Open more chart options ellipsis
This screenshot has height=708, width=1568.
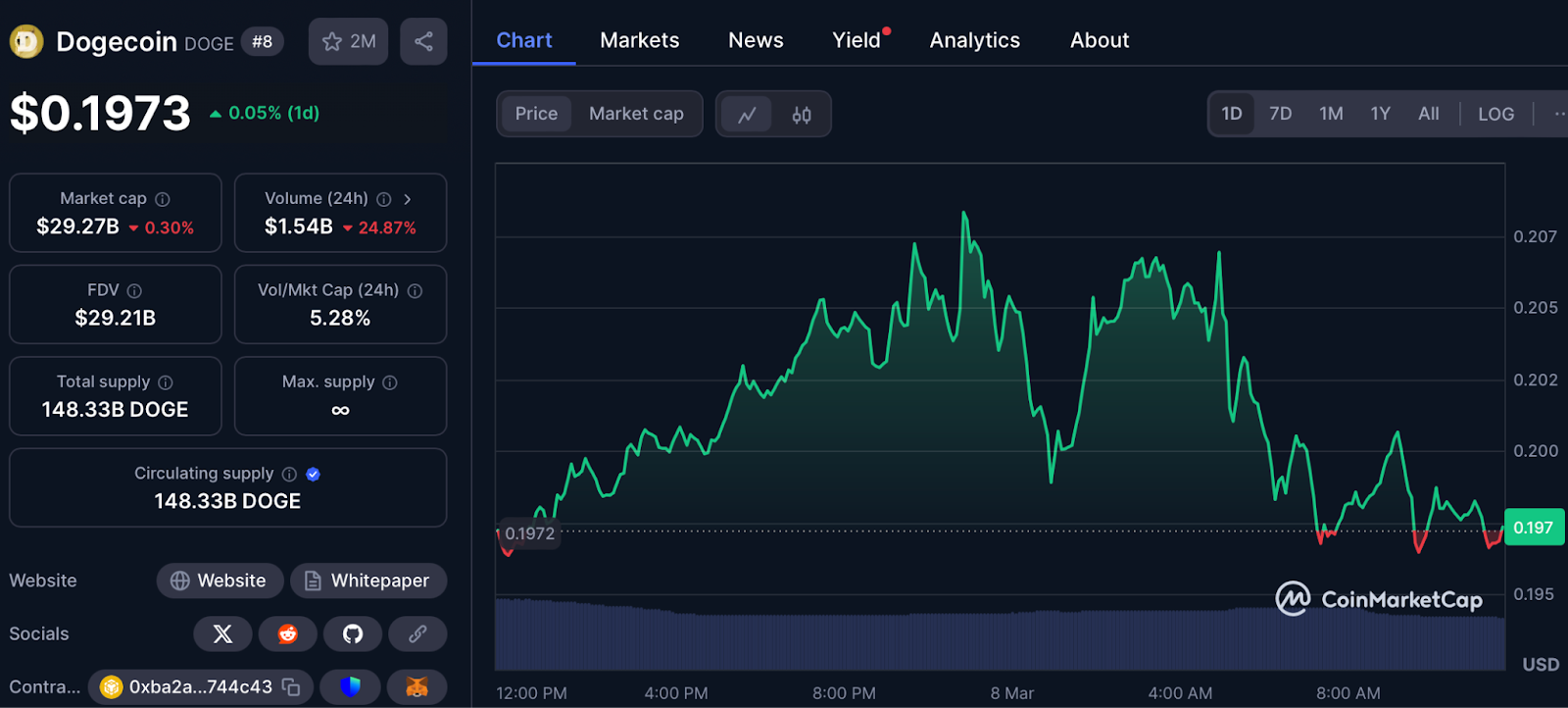[1558, 114]
